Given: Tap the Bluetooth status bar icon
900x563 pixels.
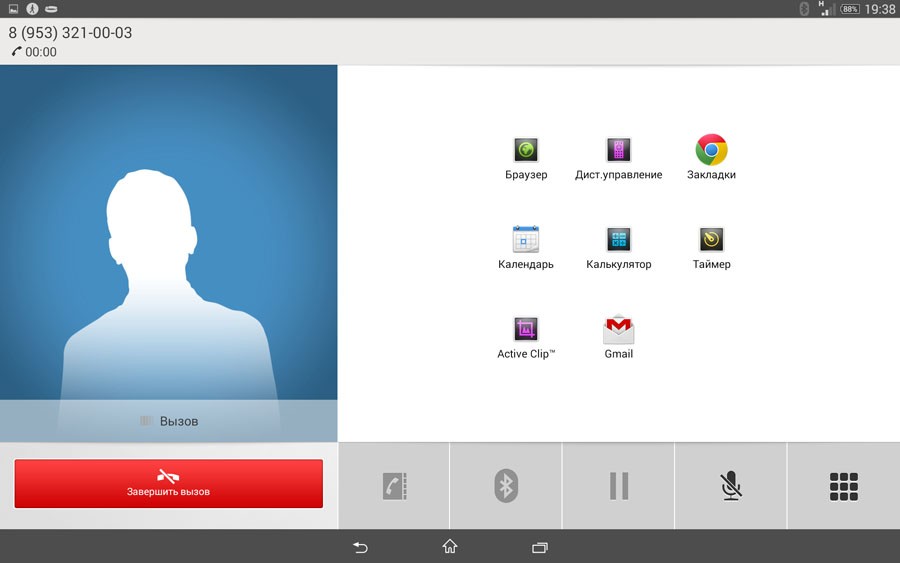Looking at the screenshot, I should (804, 9).
